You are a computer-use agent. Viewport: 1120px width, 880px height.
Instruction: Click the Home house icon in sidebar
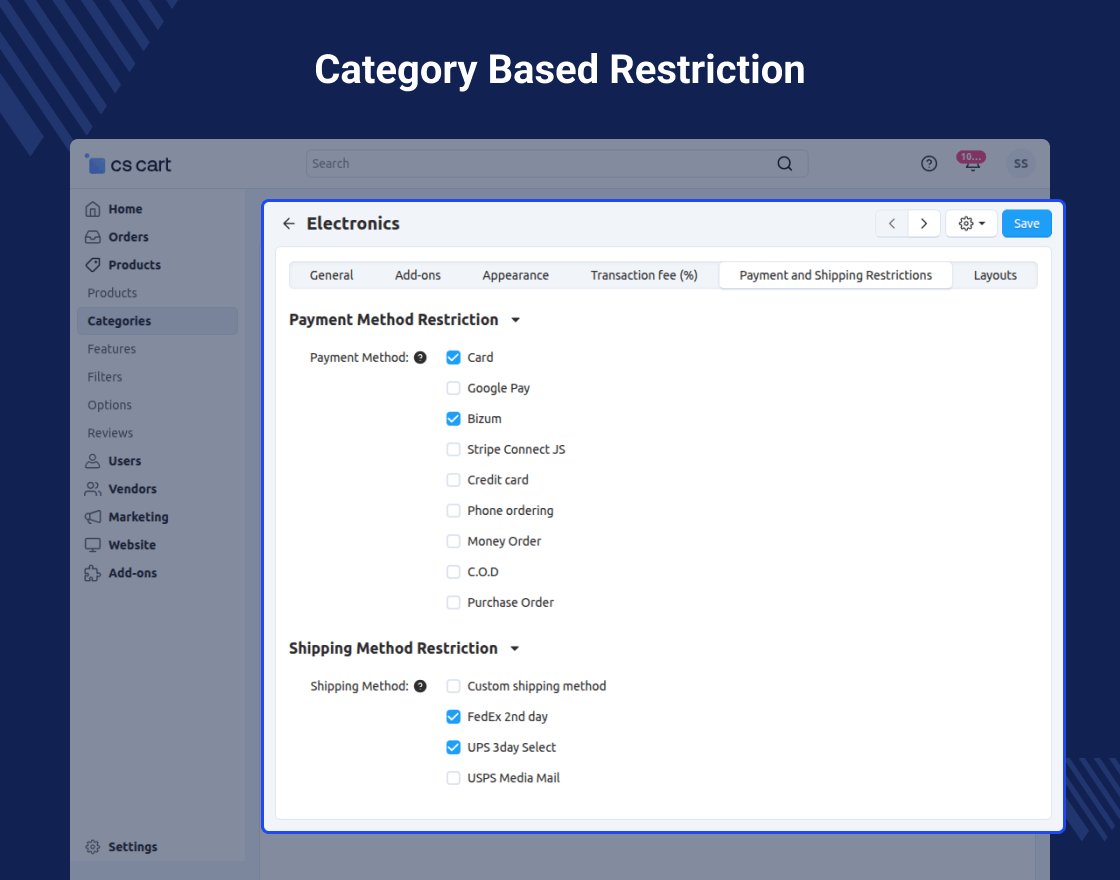click(93, 209)
